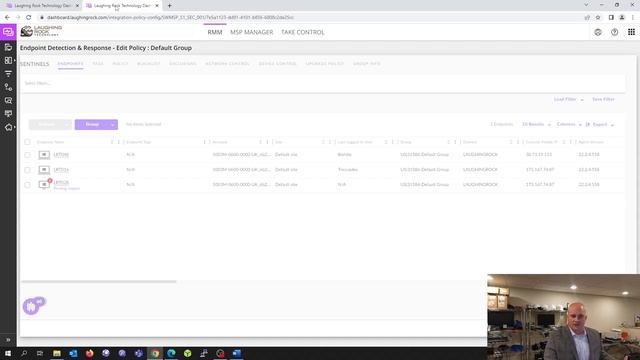Open the help question mark icon
Viewport: 640px width, 360px height.
coord(614,32)
